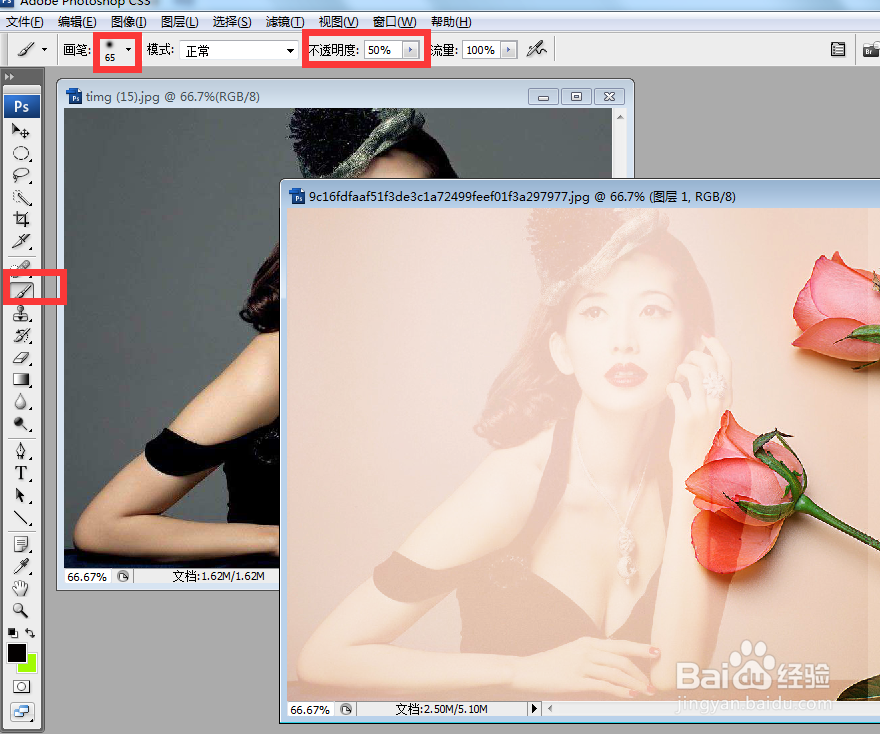Select the Type tool
This screenshot has width=880, height=734.
pos(21,472)
